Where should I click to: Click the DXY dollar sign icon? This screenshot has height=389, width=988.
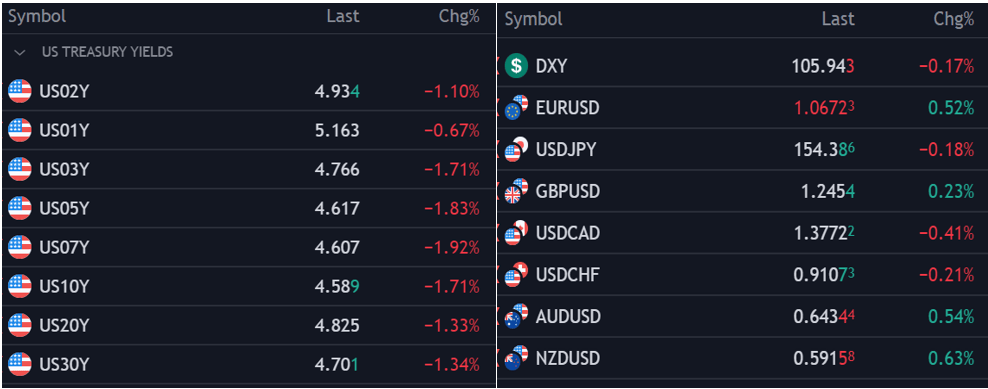pos(516,66)
